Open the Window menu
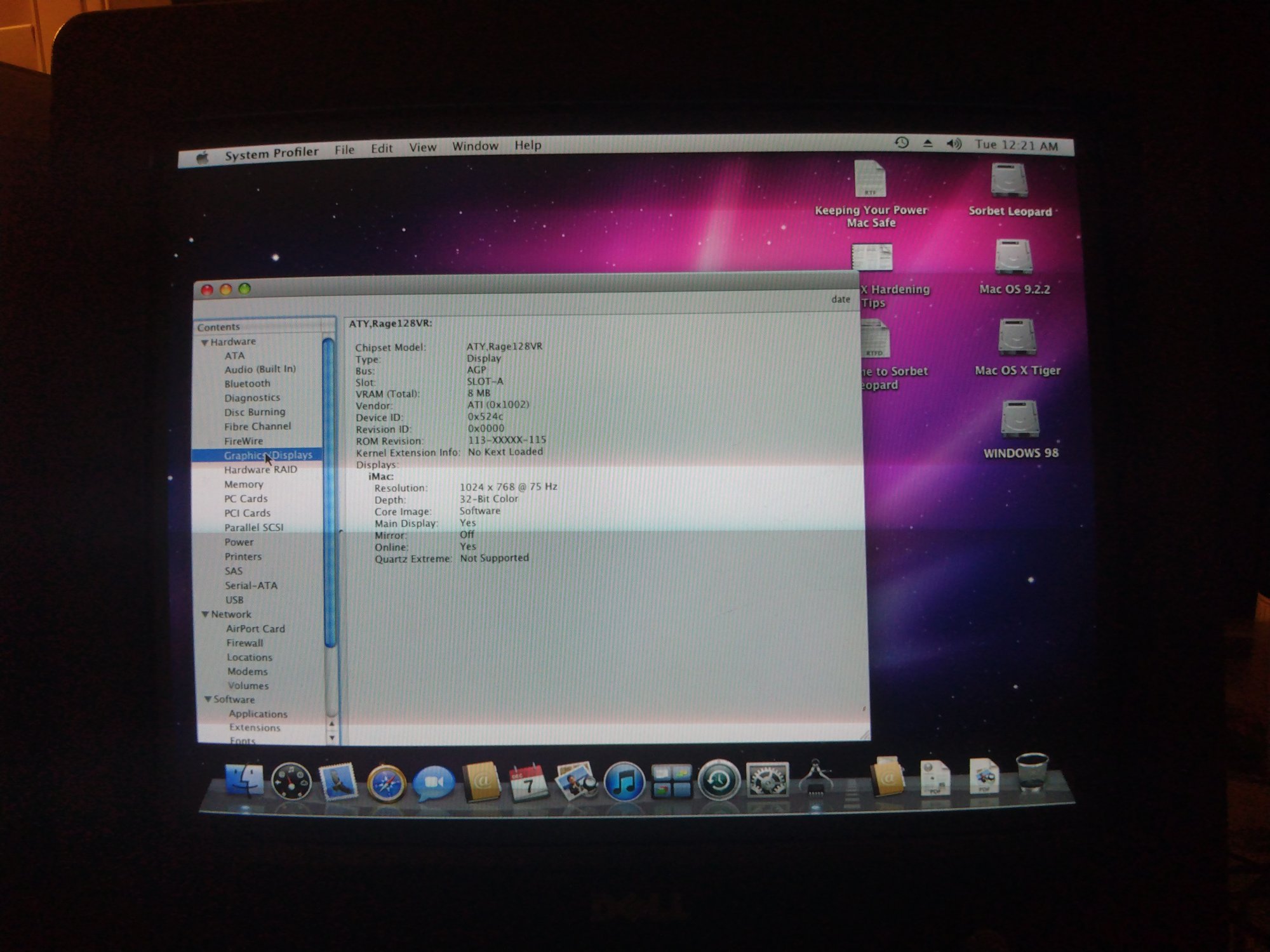Image resolution: width=1270 pixels, height=952 pixels. point(475,147)
